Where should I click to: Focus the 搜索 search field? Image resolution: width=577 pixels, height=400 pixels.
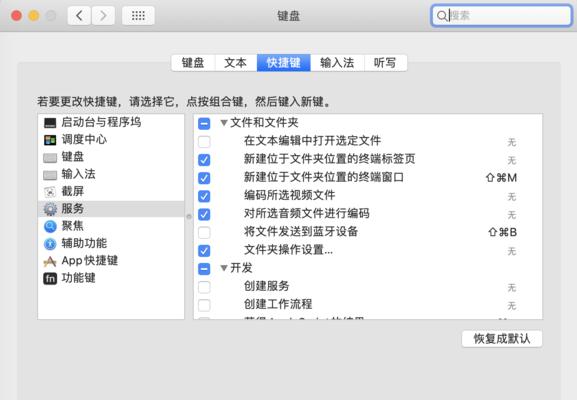502,15
